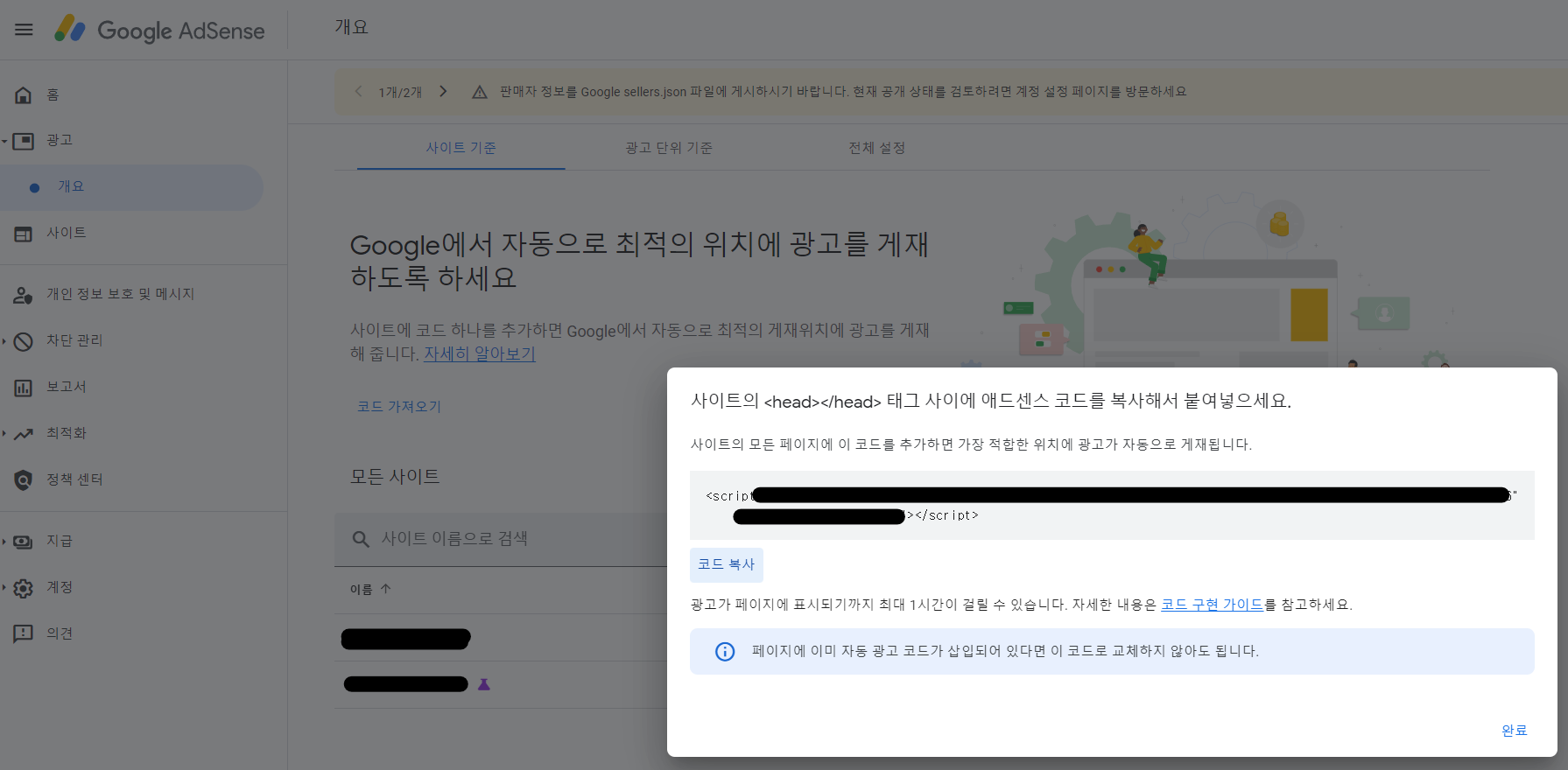Open 정책 센터 menu item
The width and height of the screenshot is (1568, 770).
tap(74, 480)
